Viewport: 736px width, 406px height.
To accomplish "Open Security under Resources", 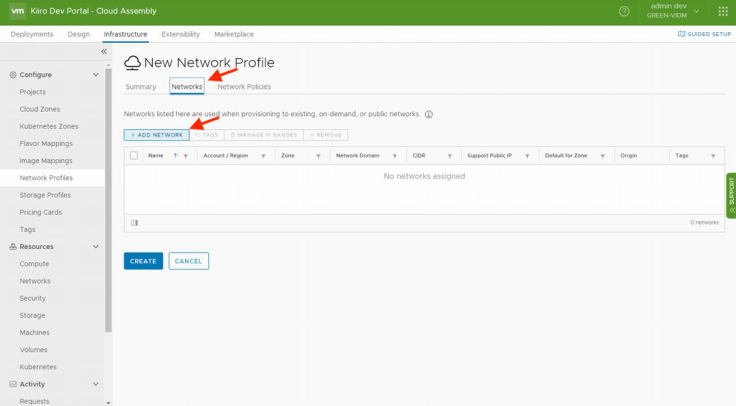I will click(x=32, y=298).
